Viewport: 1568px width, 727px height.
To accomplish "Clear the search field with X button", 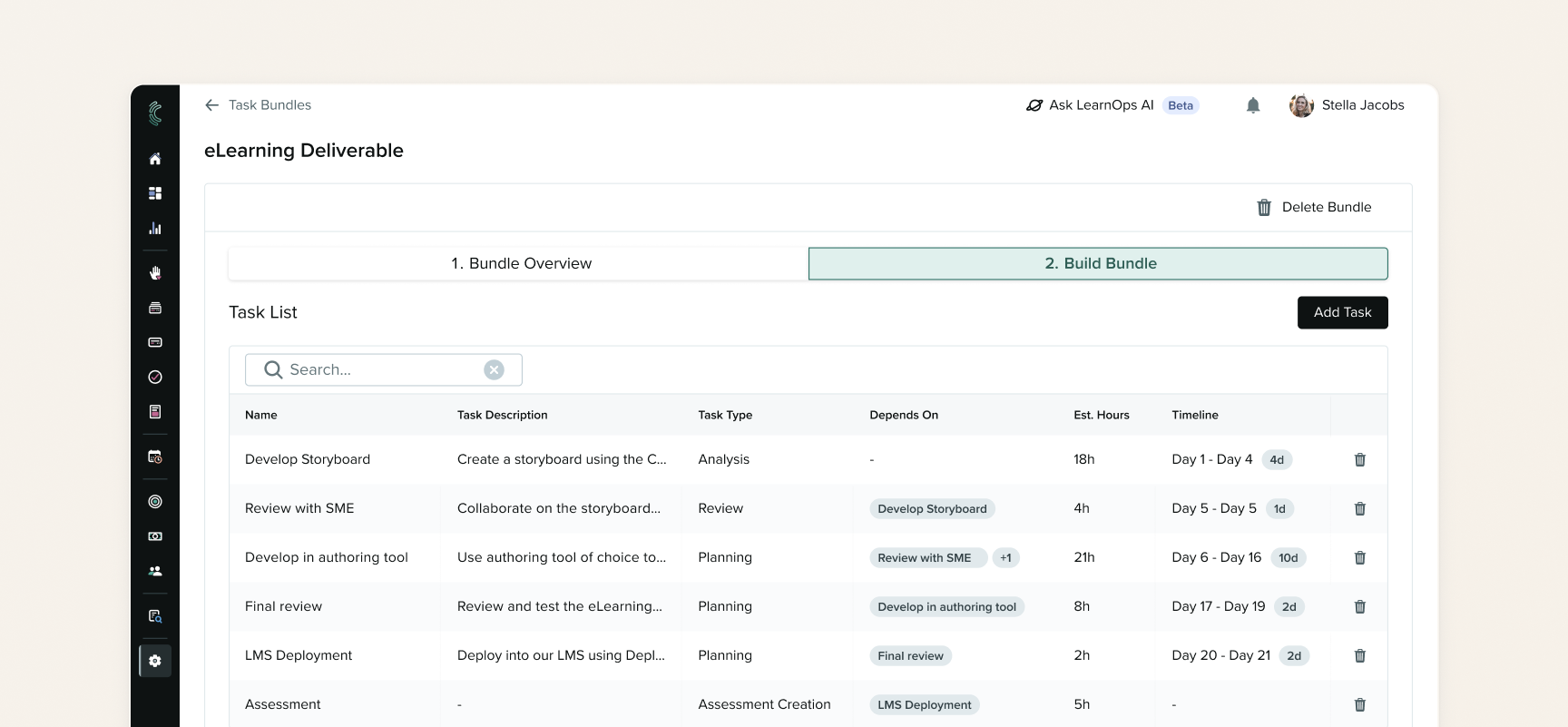I will (x=495, y=369).
